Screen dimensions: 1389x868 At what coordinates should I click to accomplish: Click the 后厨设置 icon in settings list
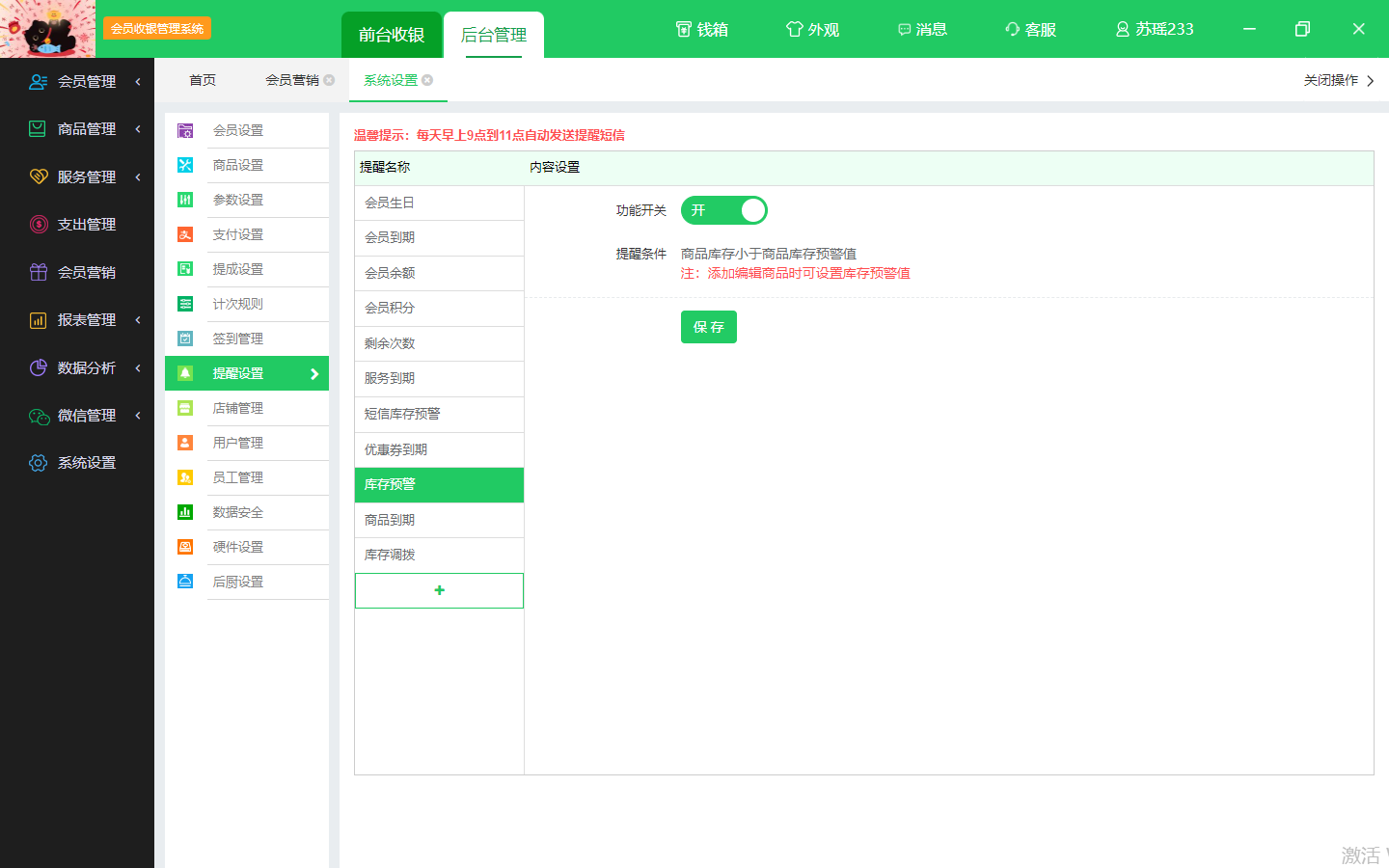coord(185,582)
